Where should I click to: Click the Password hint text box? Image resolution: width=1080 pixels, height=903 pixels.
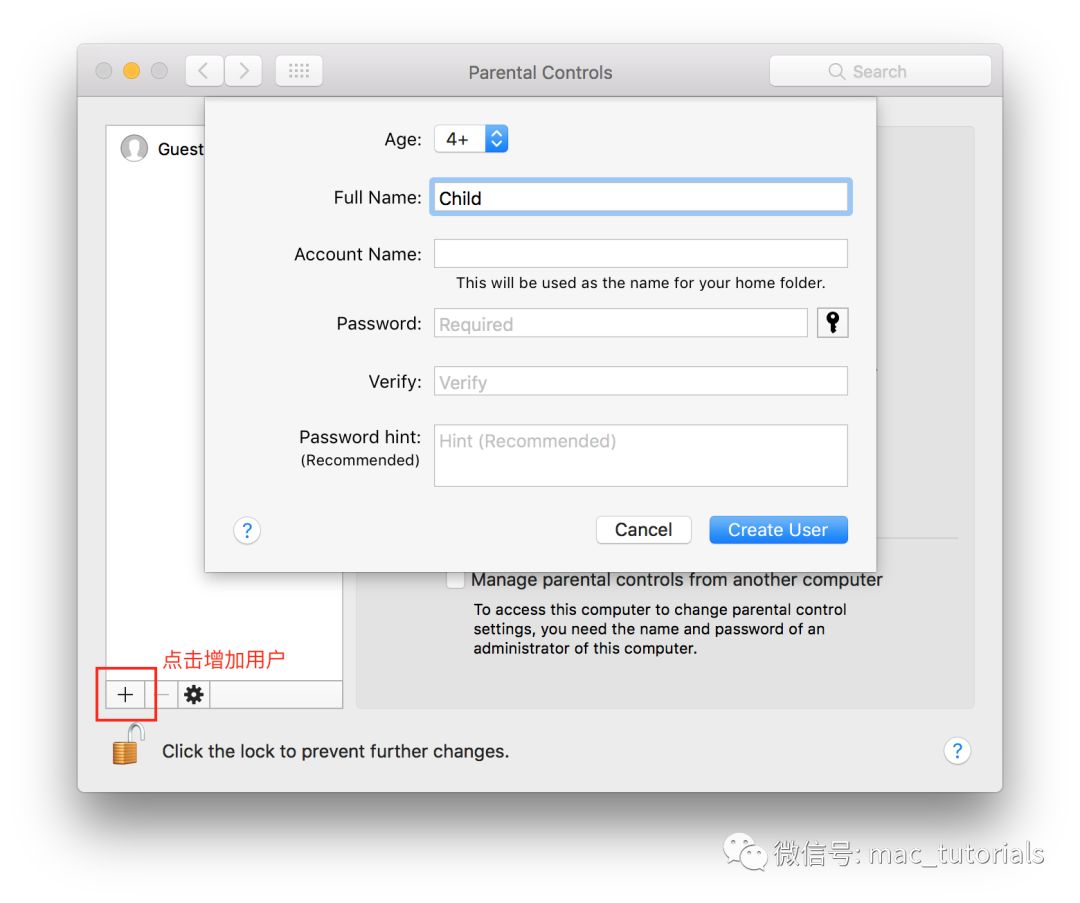[x=640, y=456]
